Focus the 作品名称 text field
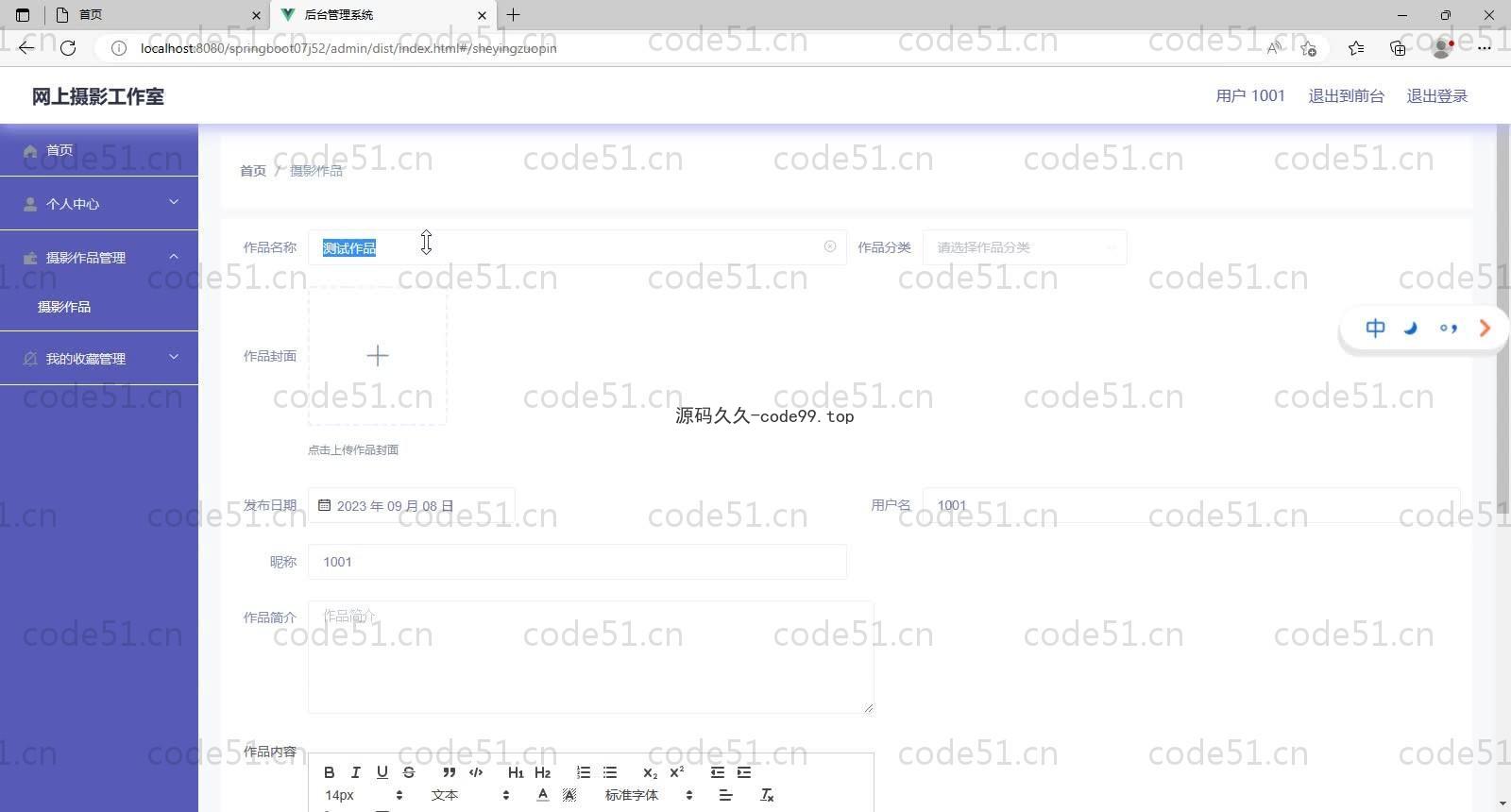Viewport: 1511px width, 812px height. click(577, 247)
